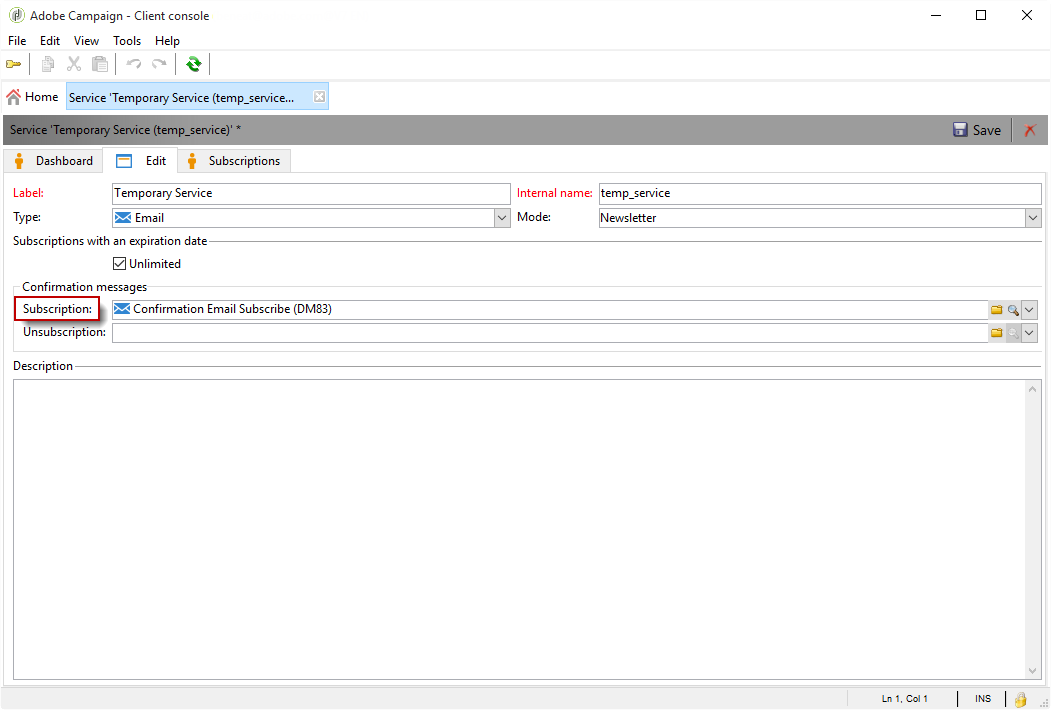Click the envelope icon in the Type field
Screen dimensions: 1051x710
[123, 218]
